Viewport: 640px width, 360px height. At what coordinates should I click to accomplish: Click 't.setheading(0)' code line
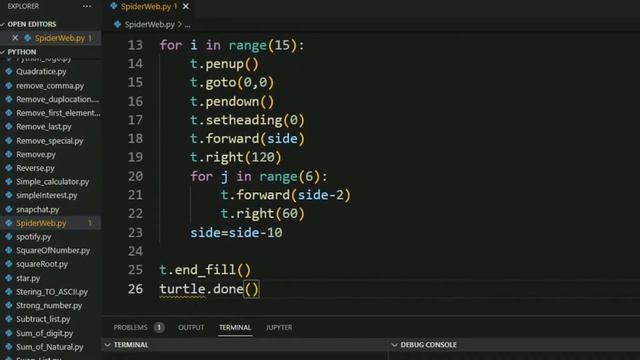(247, 120)
